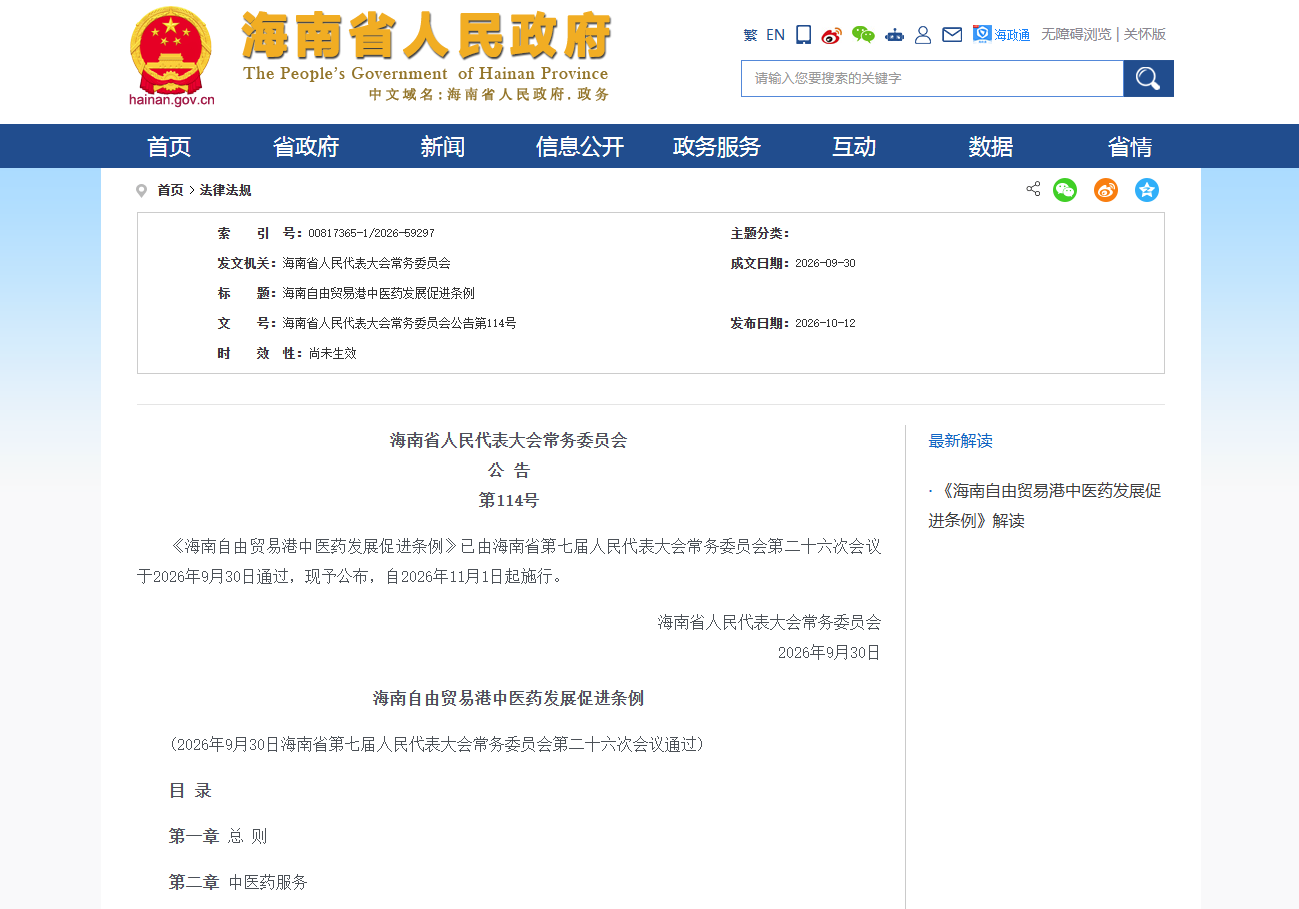
Task: Open the 信息公开 navigation item
Action: 580,147
